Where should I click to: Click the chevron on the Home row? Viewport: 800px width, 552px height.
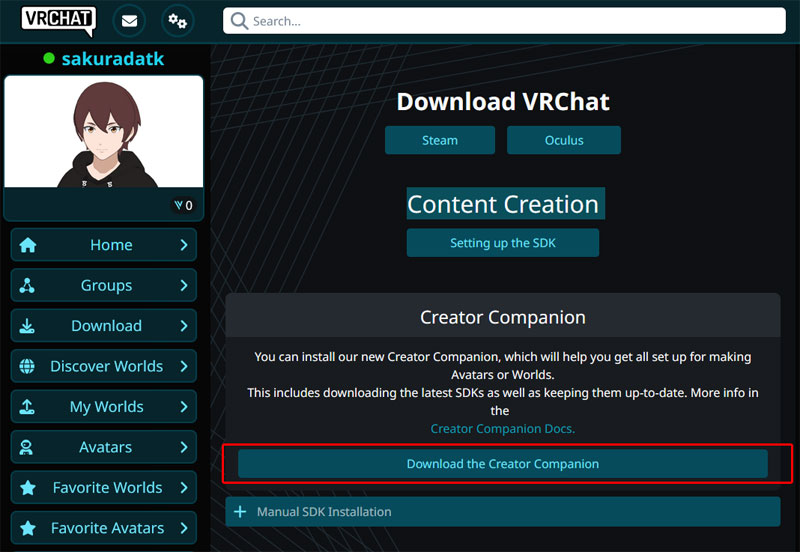[184, 245]
